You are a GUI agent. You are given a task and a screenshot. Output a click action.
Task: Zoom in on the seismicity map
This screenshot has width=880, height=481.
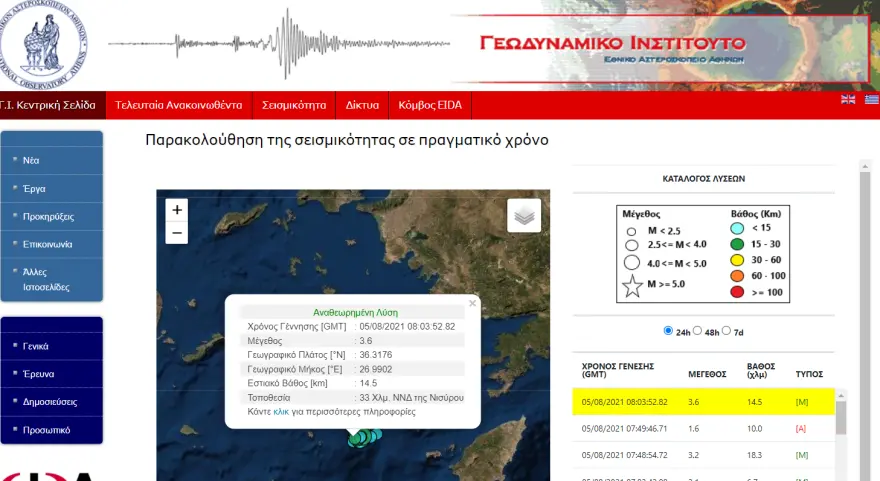(x=177, y=210)
